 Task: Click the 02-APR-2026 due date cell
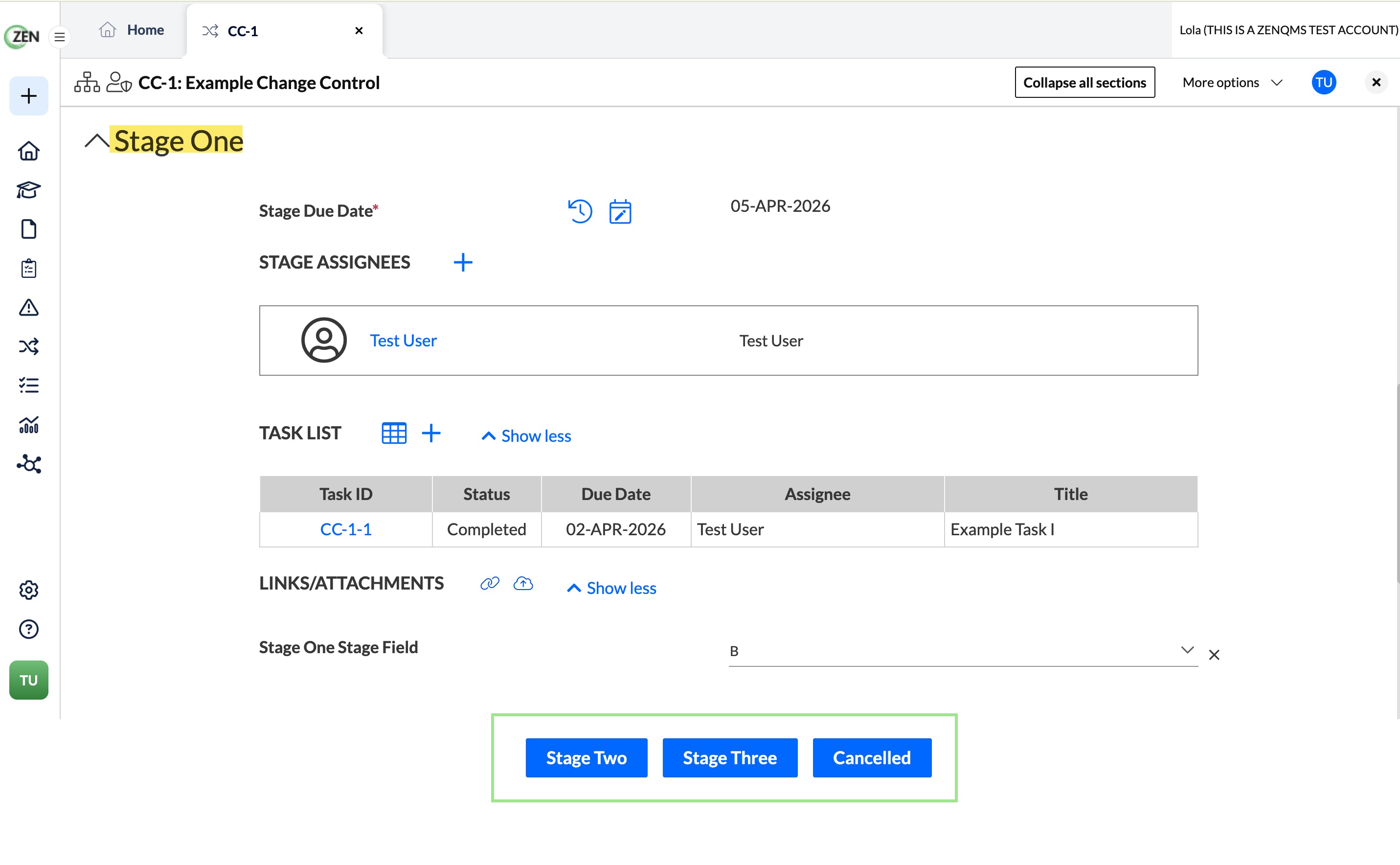[616, 529]
